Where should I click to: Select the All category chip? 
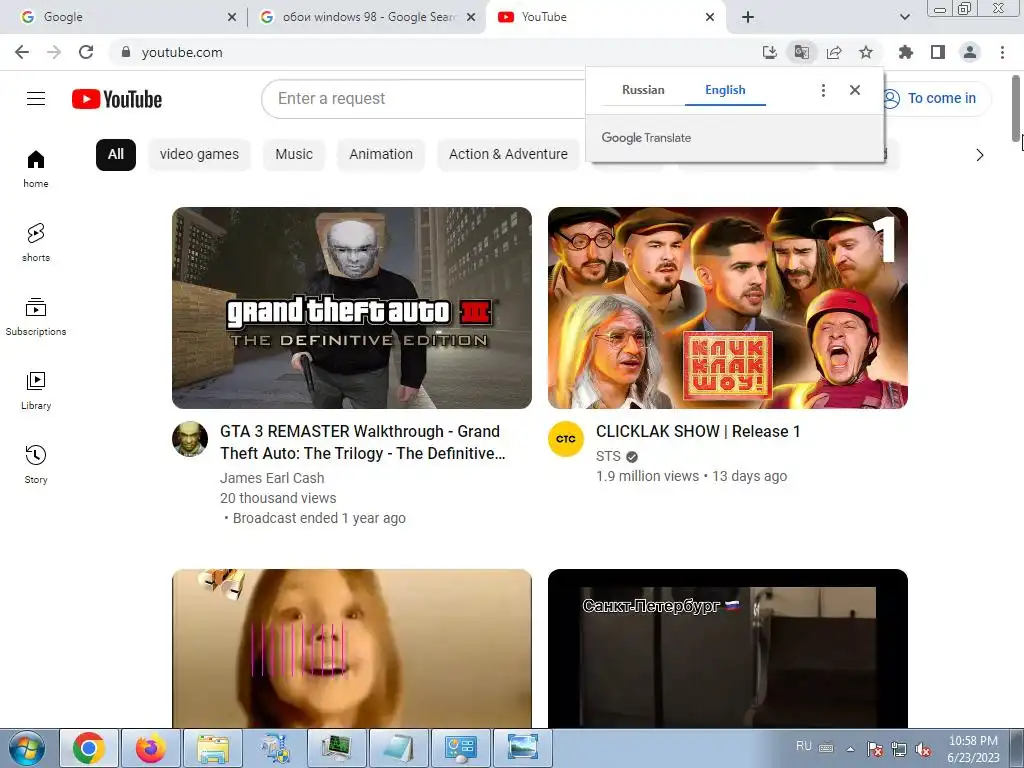[x=116, y=155]
